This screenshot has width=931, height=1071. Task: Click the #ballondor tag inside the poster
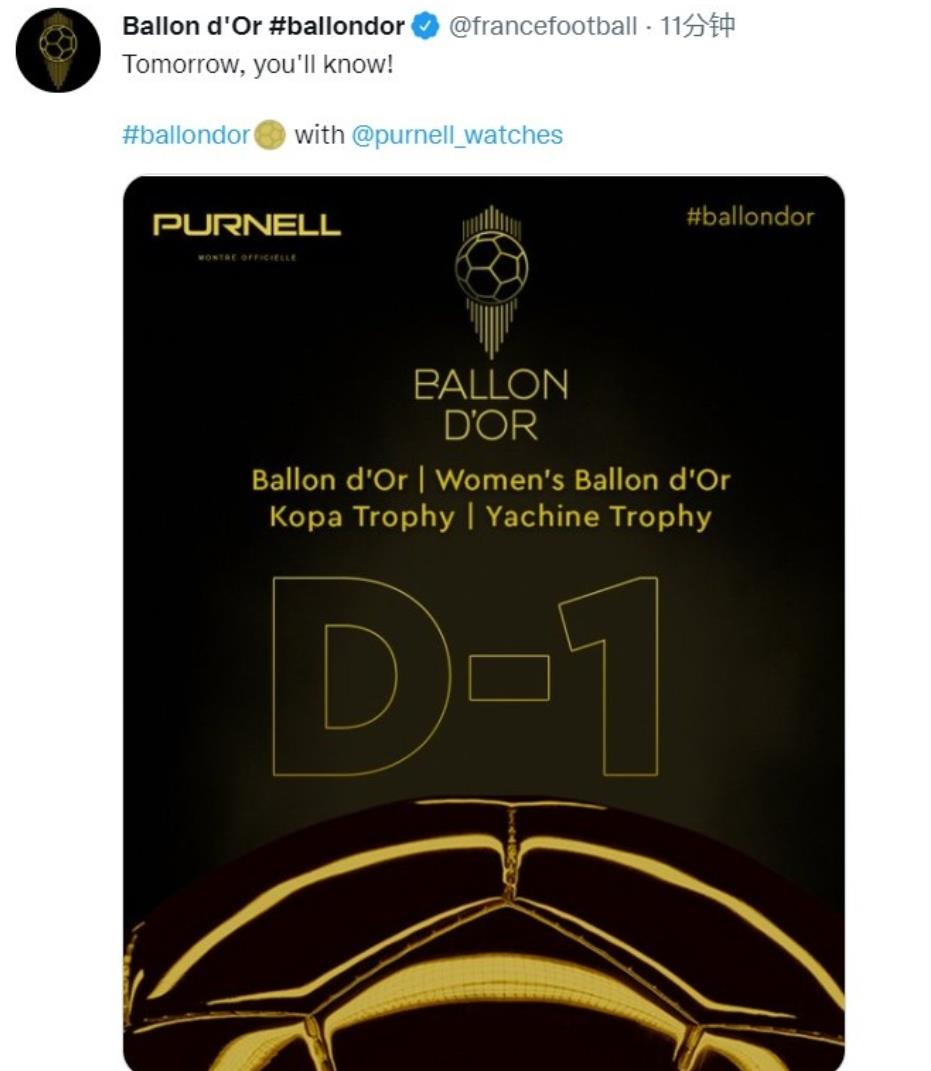tap(750, 217)
